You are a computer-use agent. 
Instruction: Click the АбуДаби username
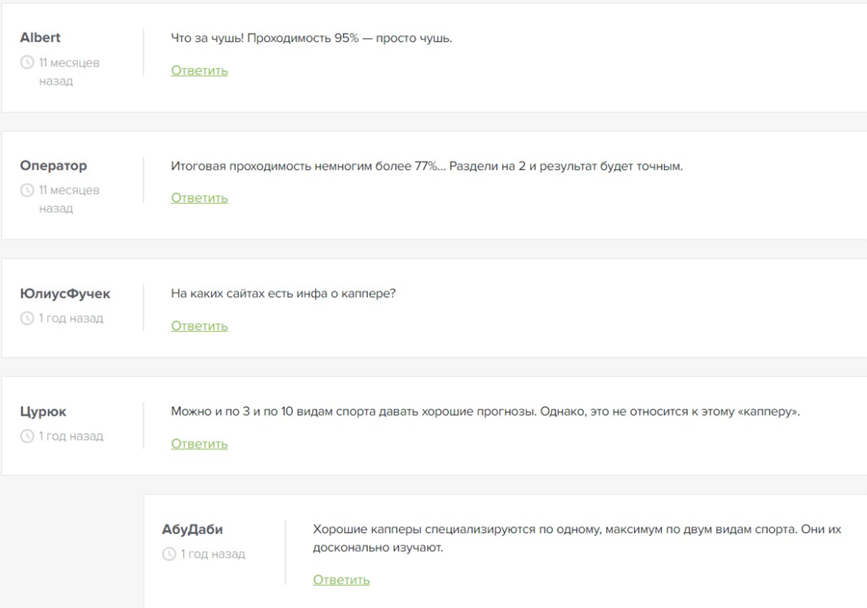192,529
